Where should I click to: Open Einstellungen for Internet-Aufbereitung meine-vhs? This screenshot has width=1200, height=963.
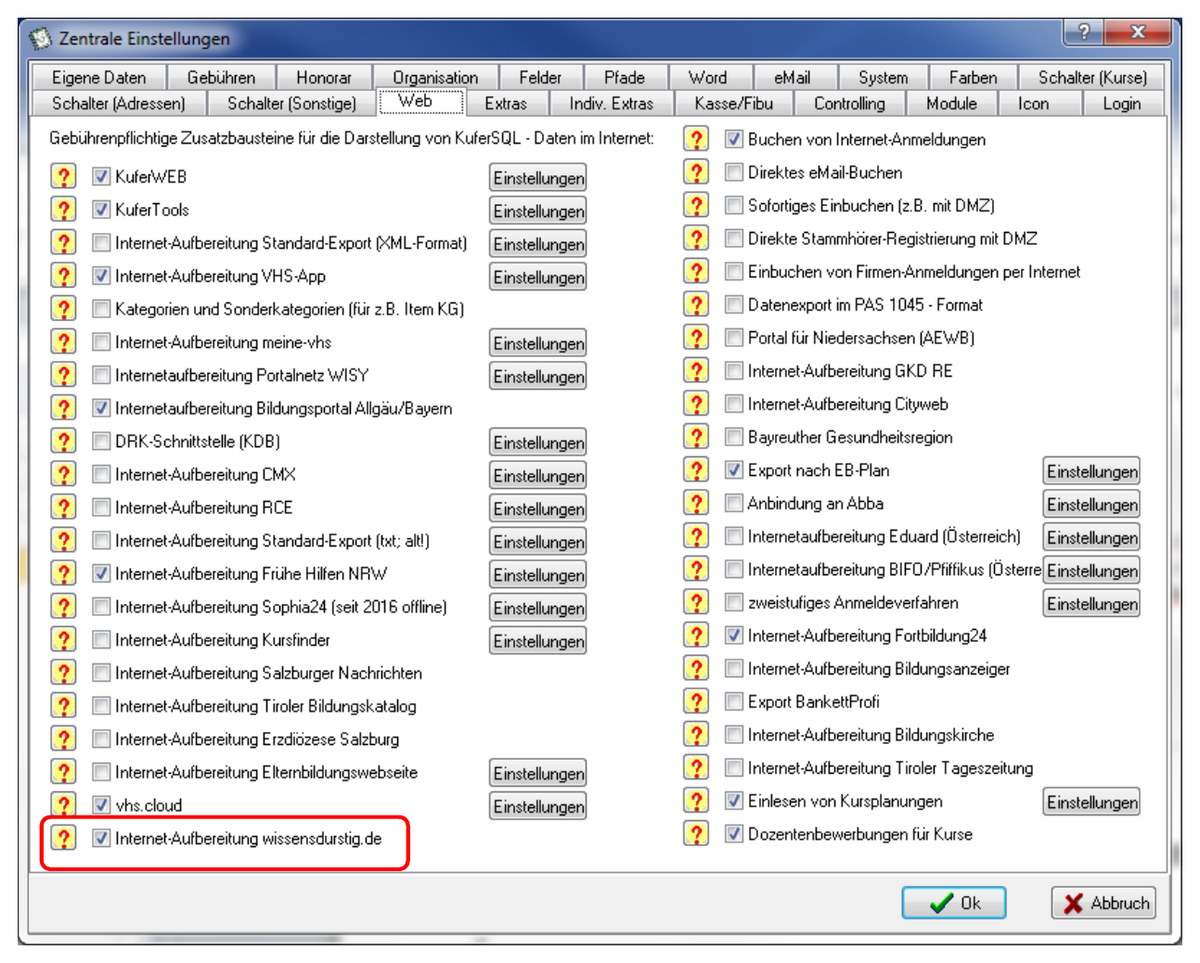pyautogui.click(x=538, y=343)
